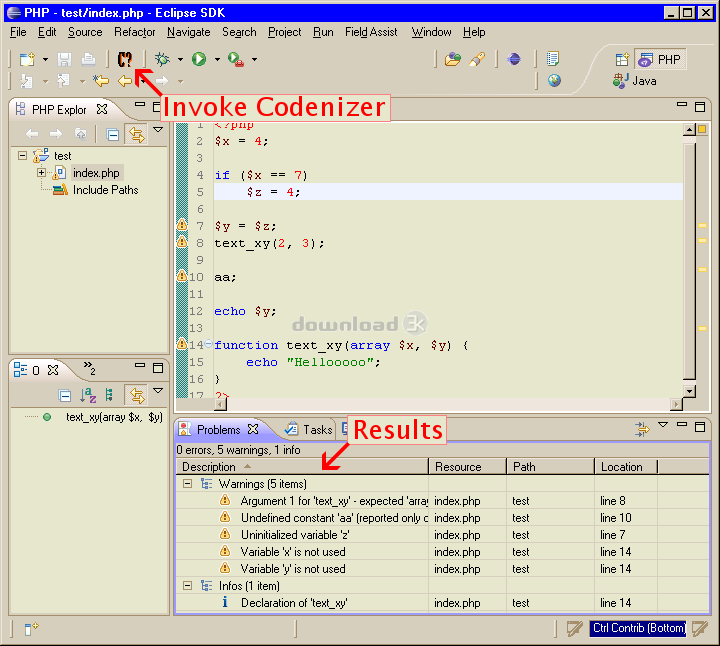Screen dimensions: 720x646
Task: Click the green Run icon
Action: [199, 59]
